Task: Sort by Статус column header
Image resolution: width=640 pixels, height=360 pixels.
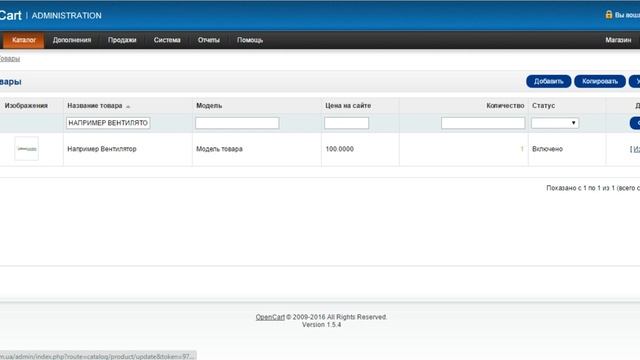Action: click(x=543, y=106)
